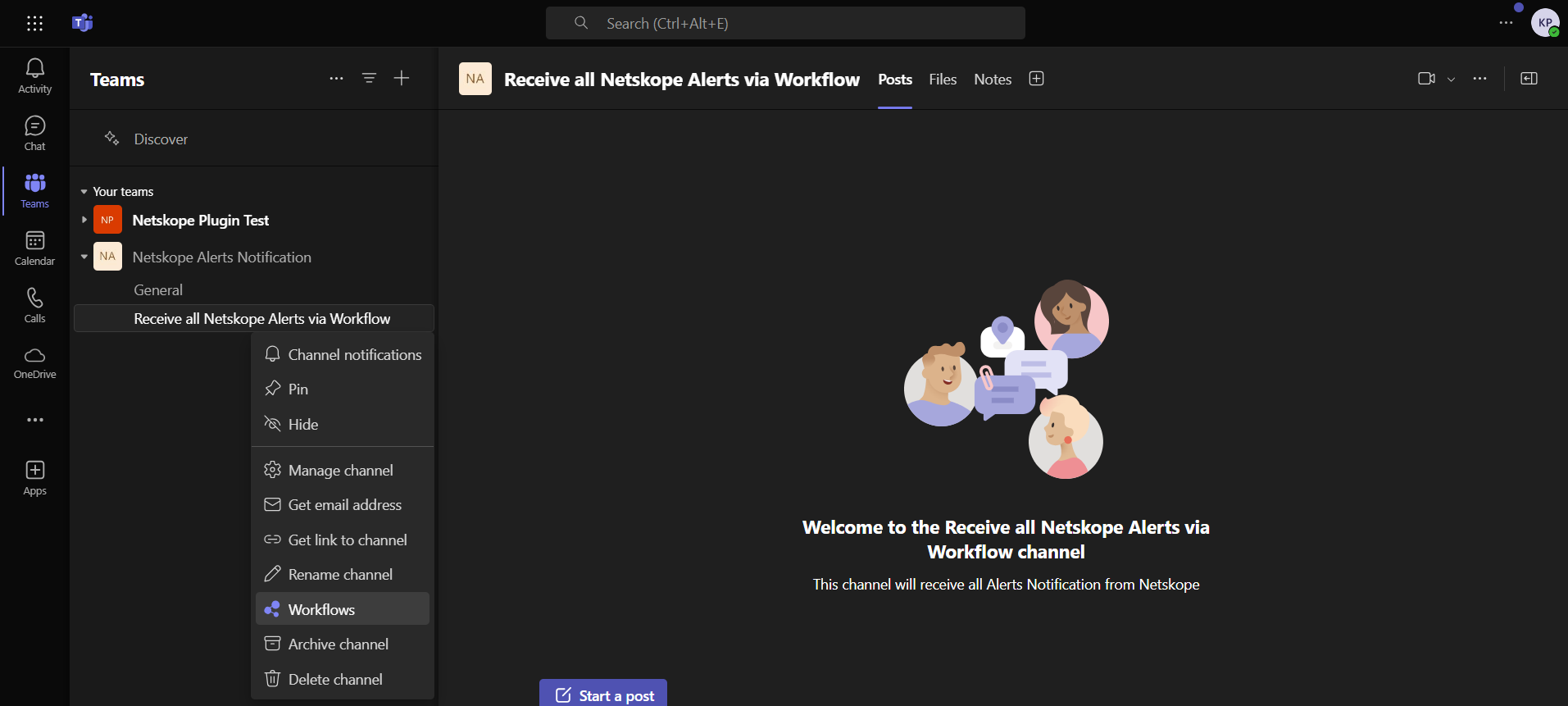
Task: Select the Teams icon in left rail
Action: click(34, 190)
